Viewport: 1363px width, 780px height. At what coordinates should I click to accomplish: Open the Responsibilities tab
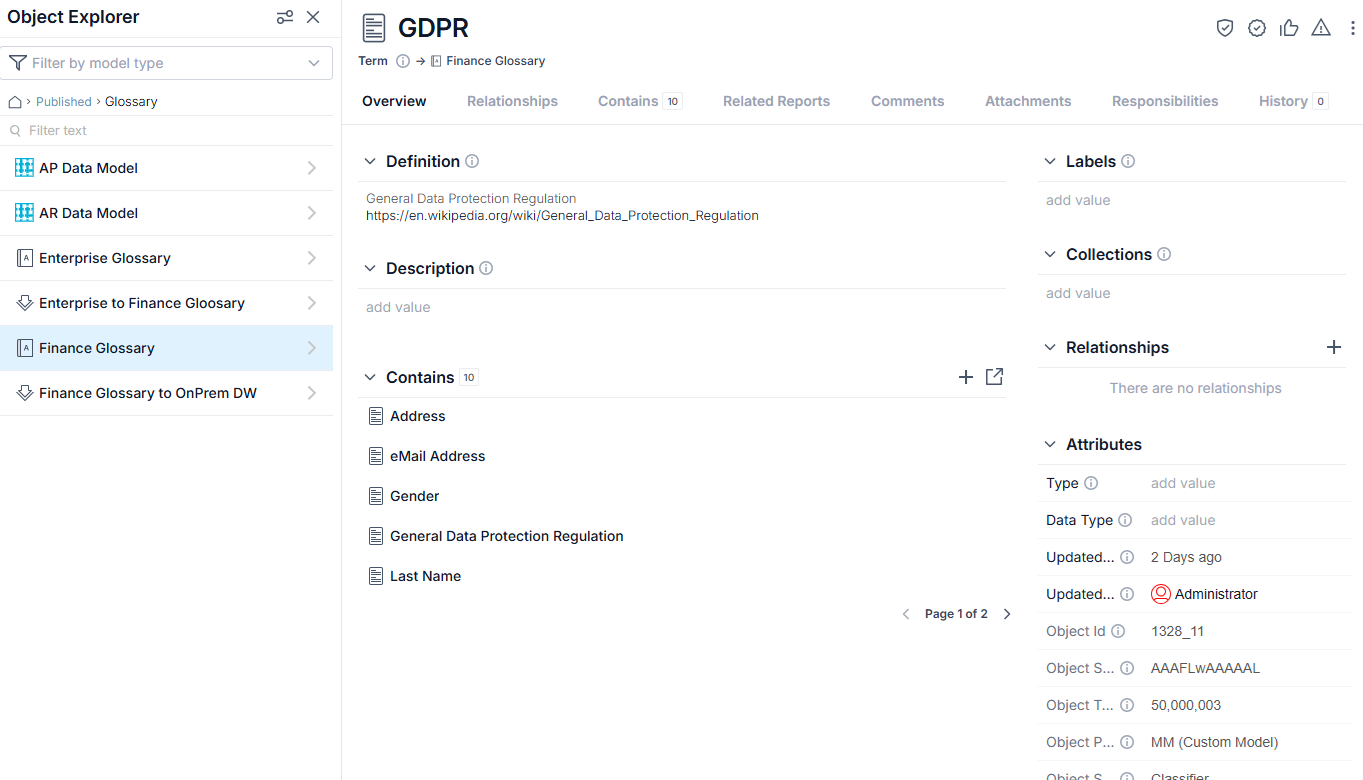pyautogui.click(x=1165, y=101)
